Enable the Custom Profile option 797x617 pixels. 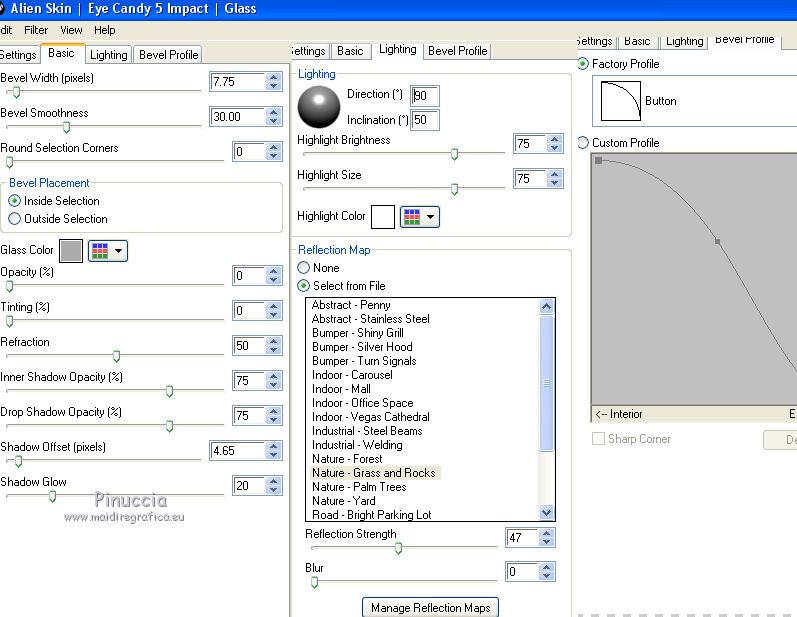(584, 143)
